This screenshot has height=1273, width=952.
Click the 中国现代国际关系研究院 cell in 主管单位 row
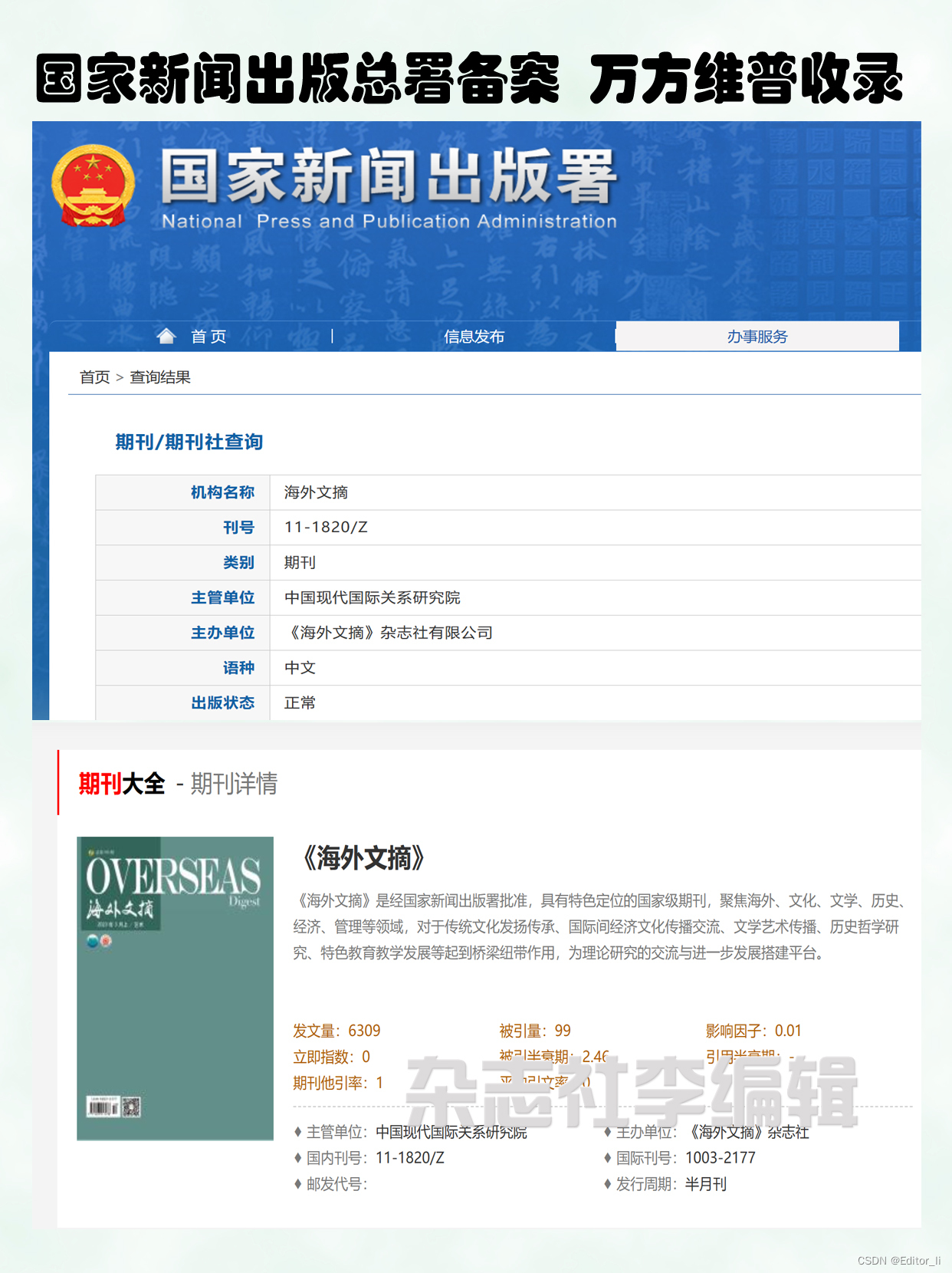[x=596, y=598]
